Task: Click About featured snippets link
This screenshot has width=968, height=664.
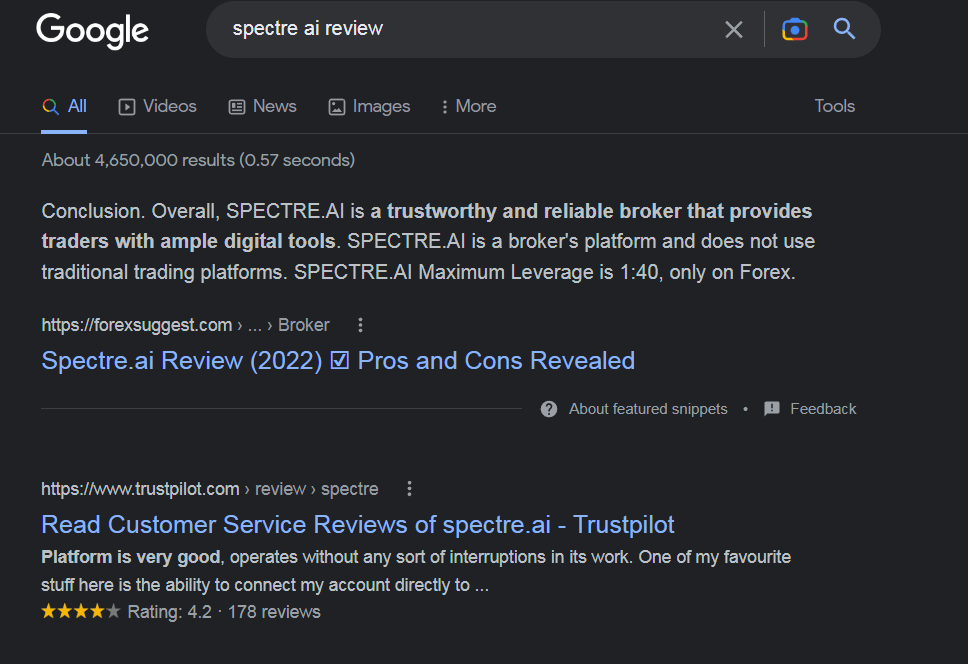Action: (648, 409)
